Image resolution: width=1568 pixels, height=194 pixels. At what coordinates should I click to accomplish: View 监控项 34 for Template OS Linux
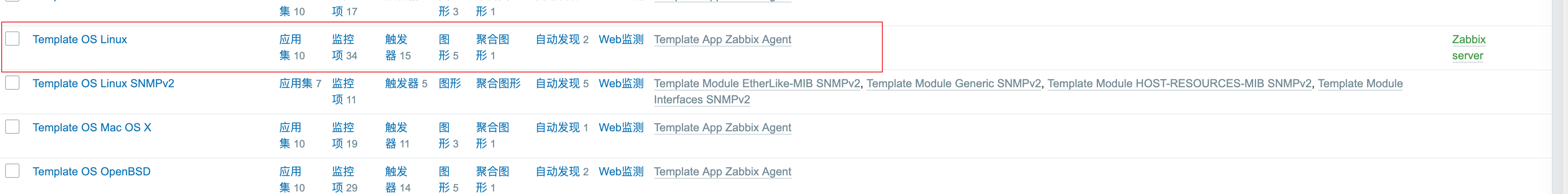pyautogui.click(x=343, y=47)
